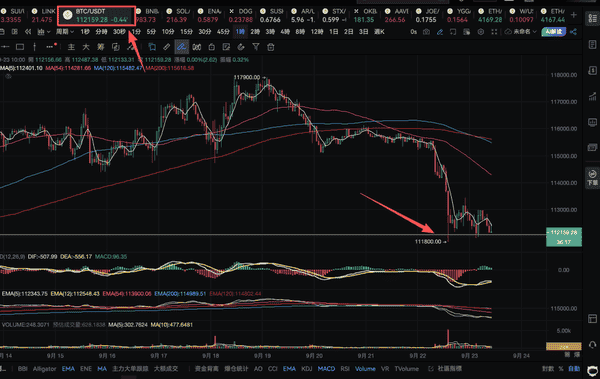Open the edit note tool

226,47
